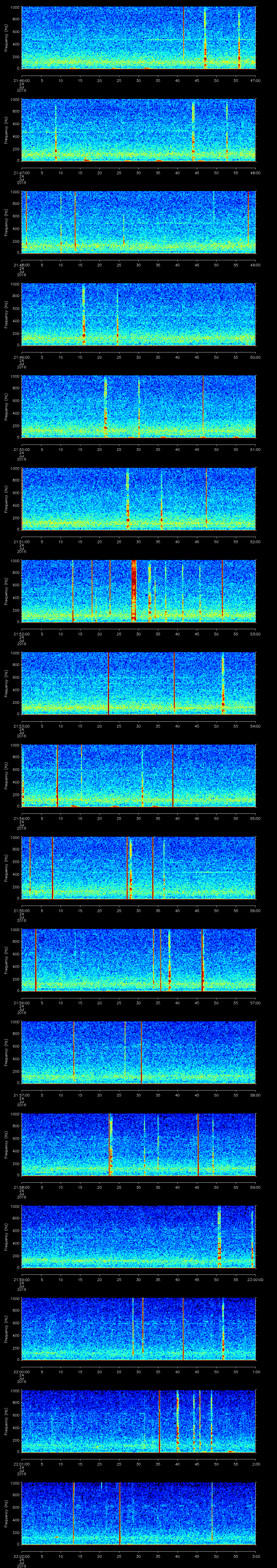Click the '57:00' end time label

click(x=255, y=1003)
